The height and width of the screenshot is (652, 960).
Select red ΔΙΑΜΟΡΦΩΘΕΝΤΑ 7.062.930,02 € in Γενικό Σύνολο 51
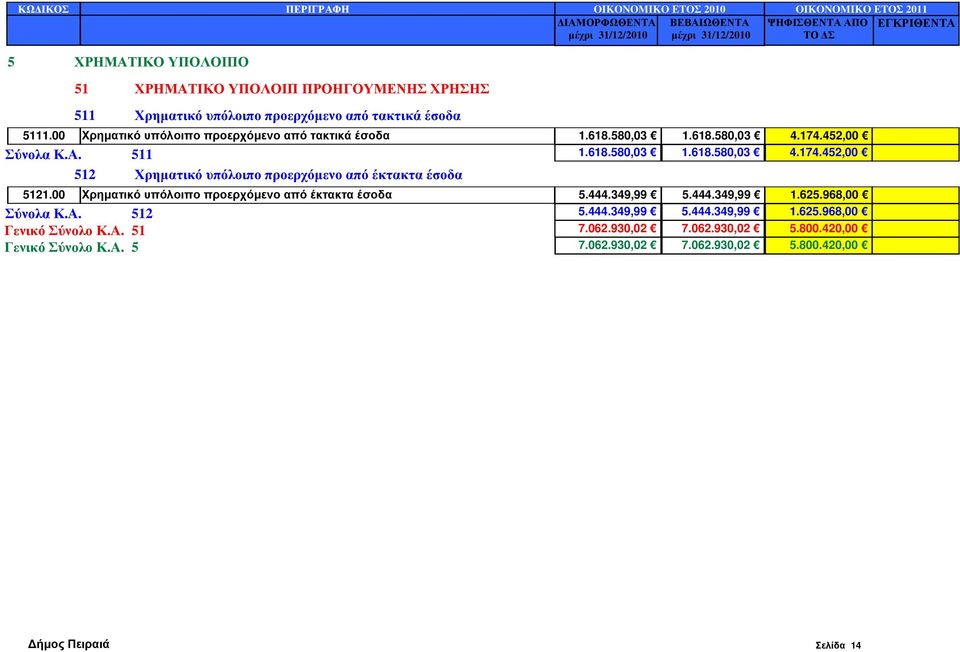click(x=608, y=229)
